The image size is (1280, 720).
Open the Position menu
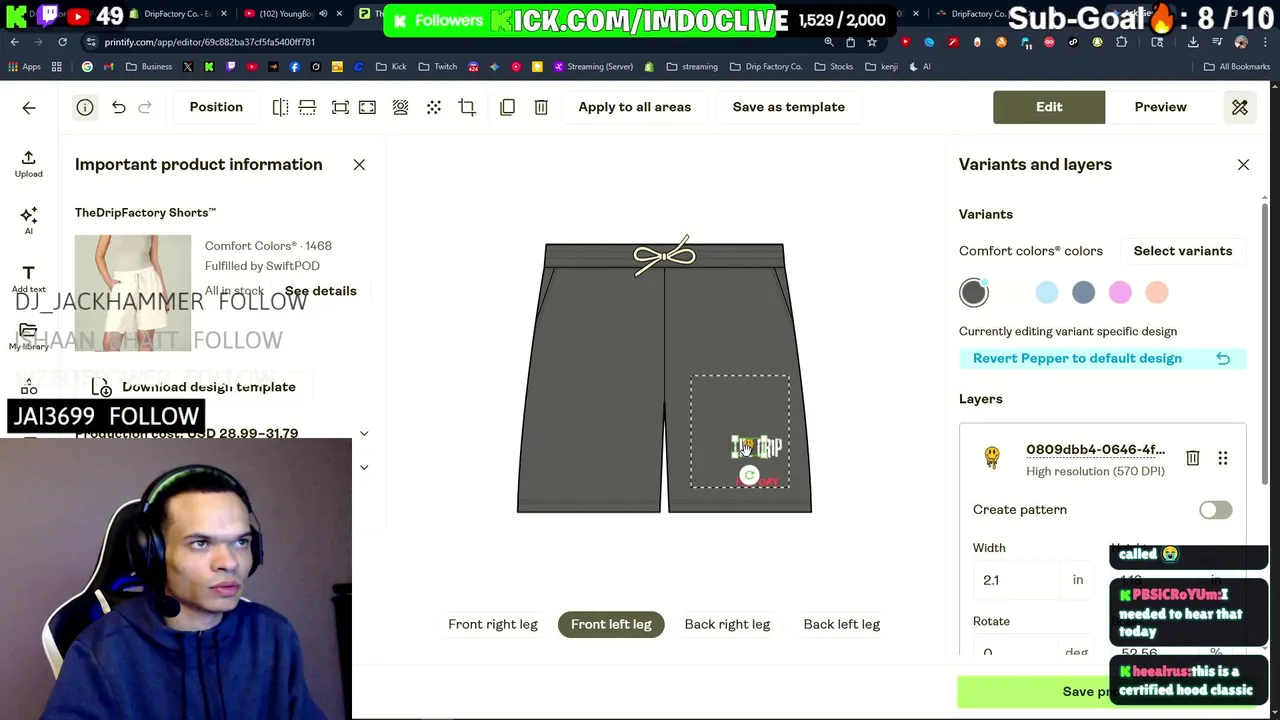coord(216,107)
